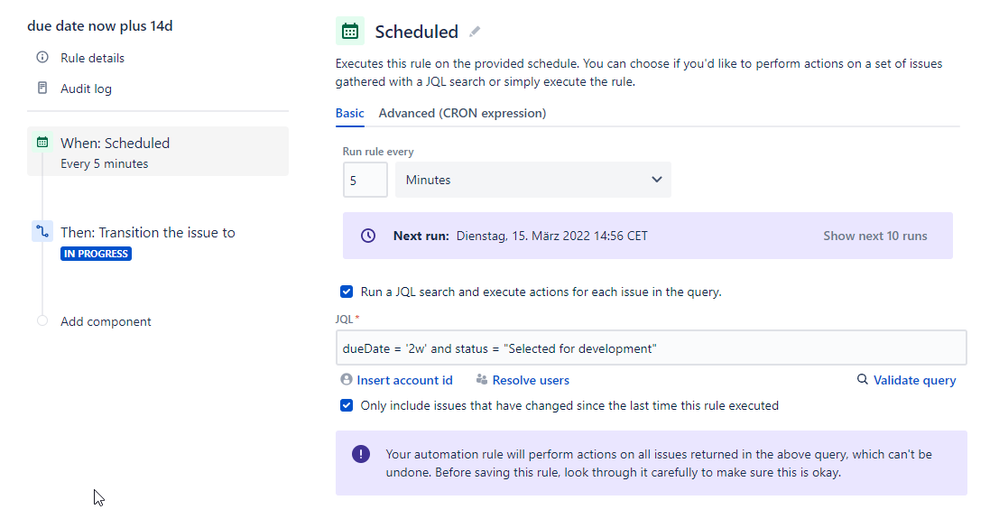Switch to the Advanced (CRON expression) tab
999x510 pixels.
[x=462, y=113]
